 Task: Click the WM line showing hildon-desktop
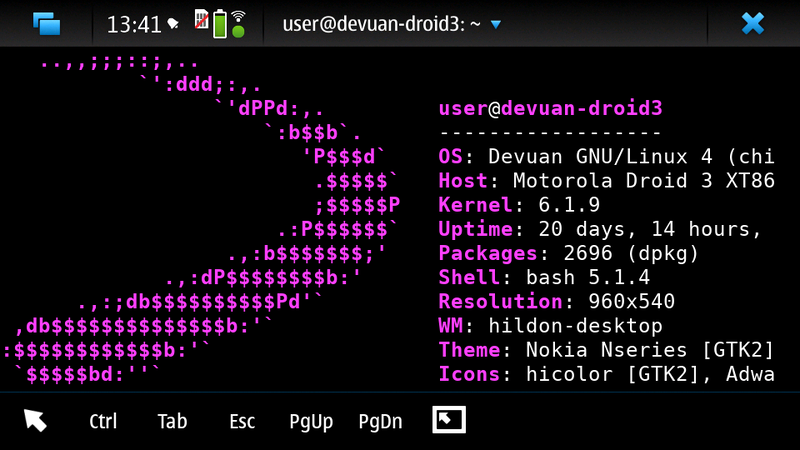click(551, 326)
